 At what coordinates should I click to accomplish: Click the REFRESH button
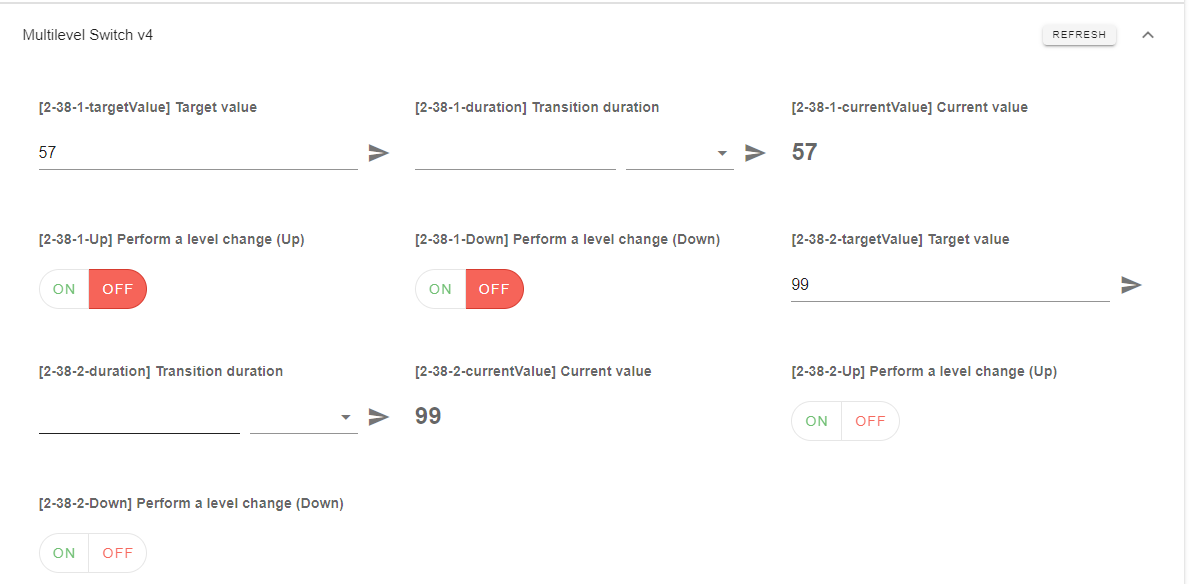1079,34
